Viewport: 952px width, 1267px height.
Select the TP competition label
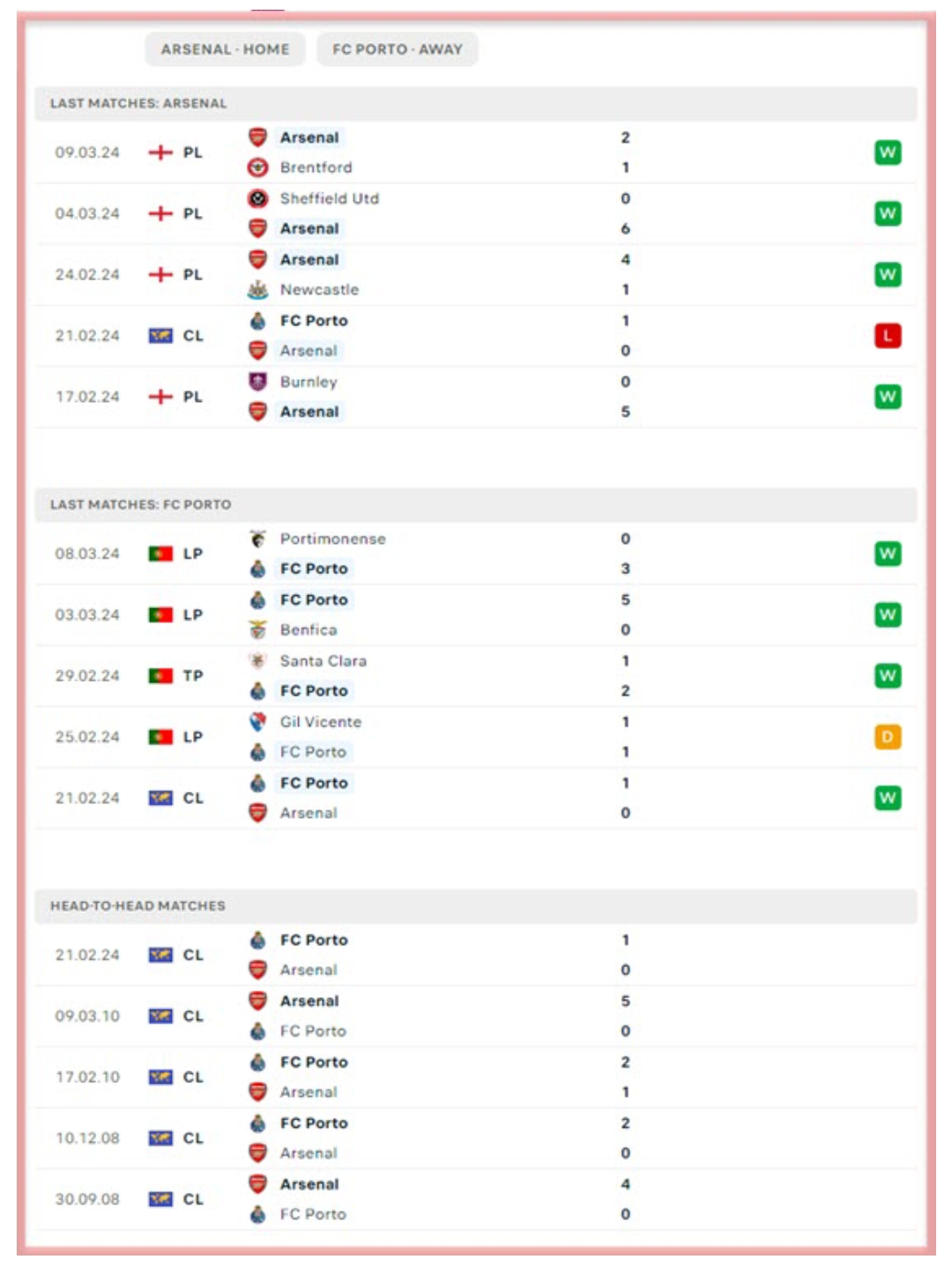tap(193, 676)
